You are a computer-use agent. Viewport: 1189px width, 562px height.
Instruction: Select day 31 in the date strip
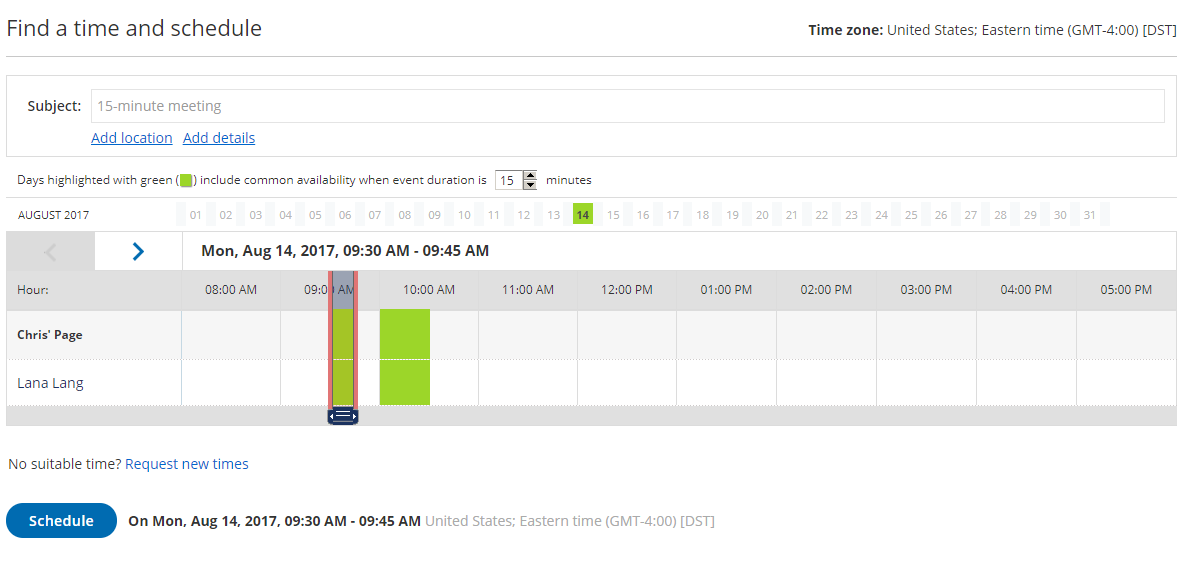coord(1090,215)
